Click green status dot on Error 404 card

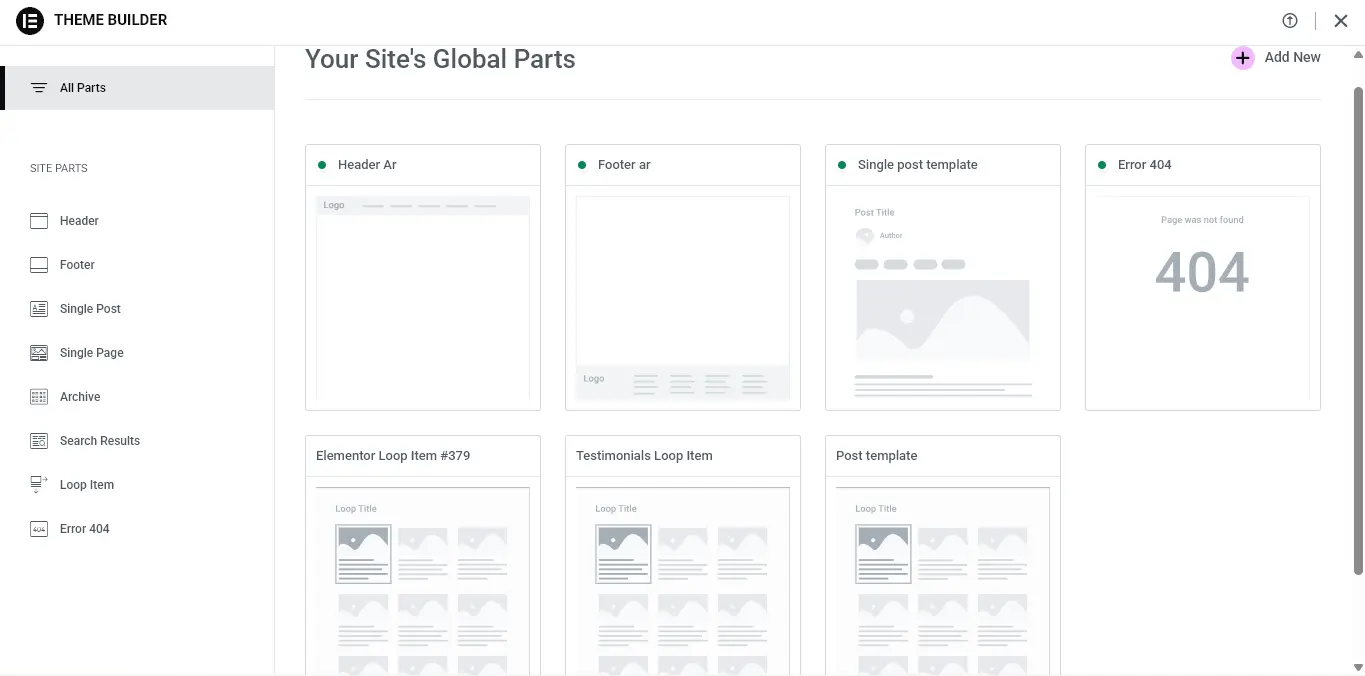coord(1102,165)
